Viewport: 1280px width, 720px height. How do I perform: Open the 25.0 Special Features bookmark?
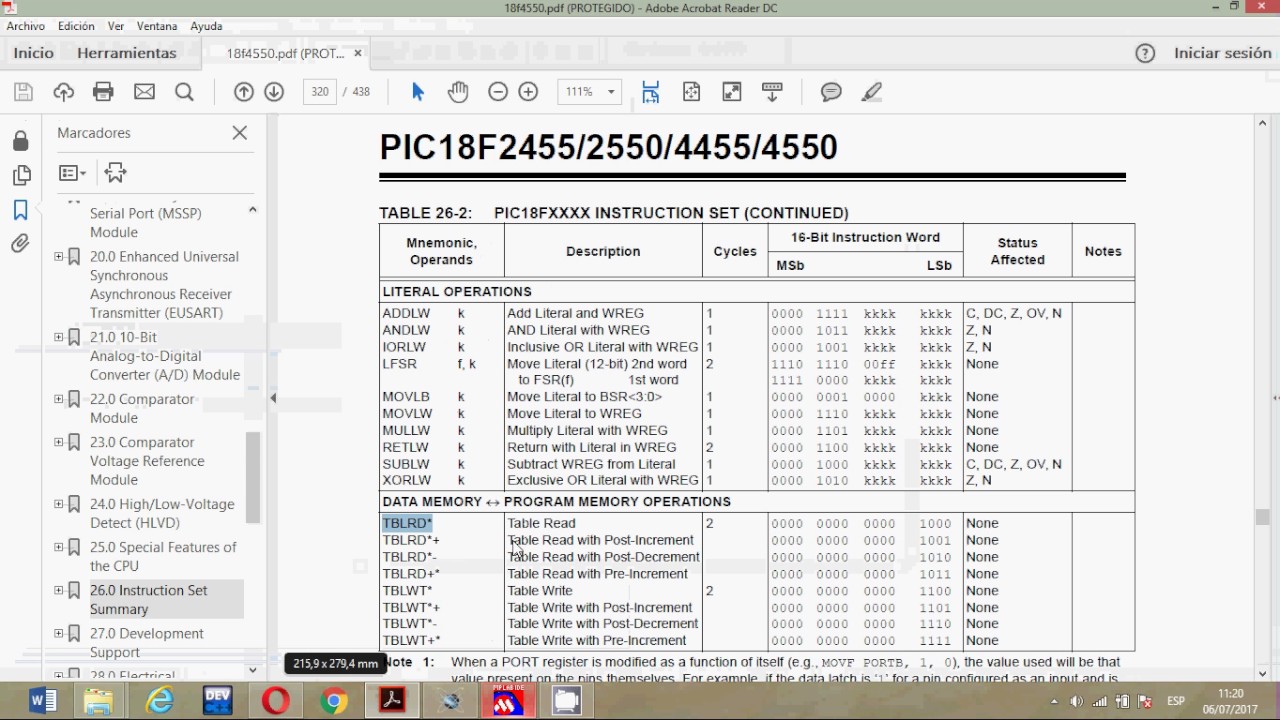164,557
